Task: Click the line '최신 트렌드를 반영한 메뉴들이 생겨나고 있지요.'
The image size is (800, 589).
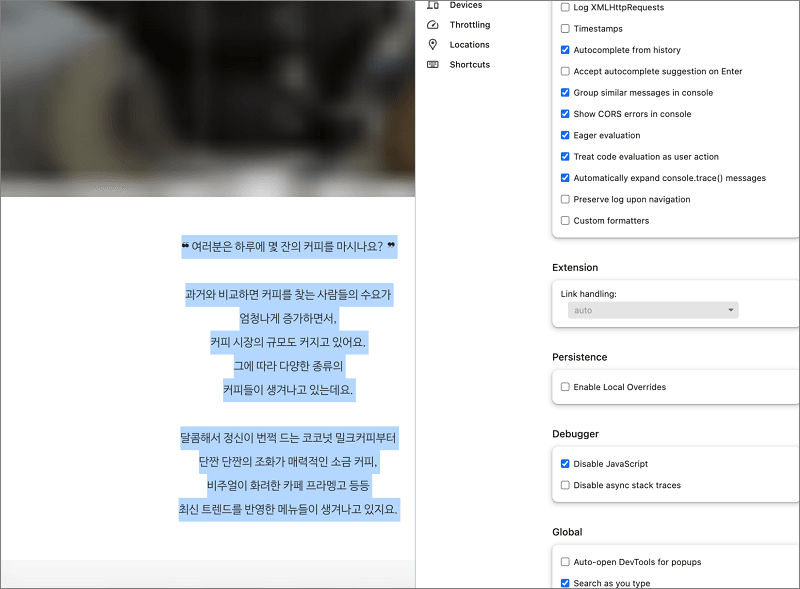Action: point(289,509)
